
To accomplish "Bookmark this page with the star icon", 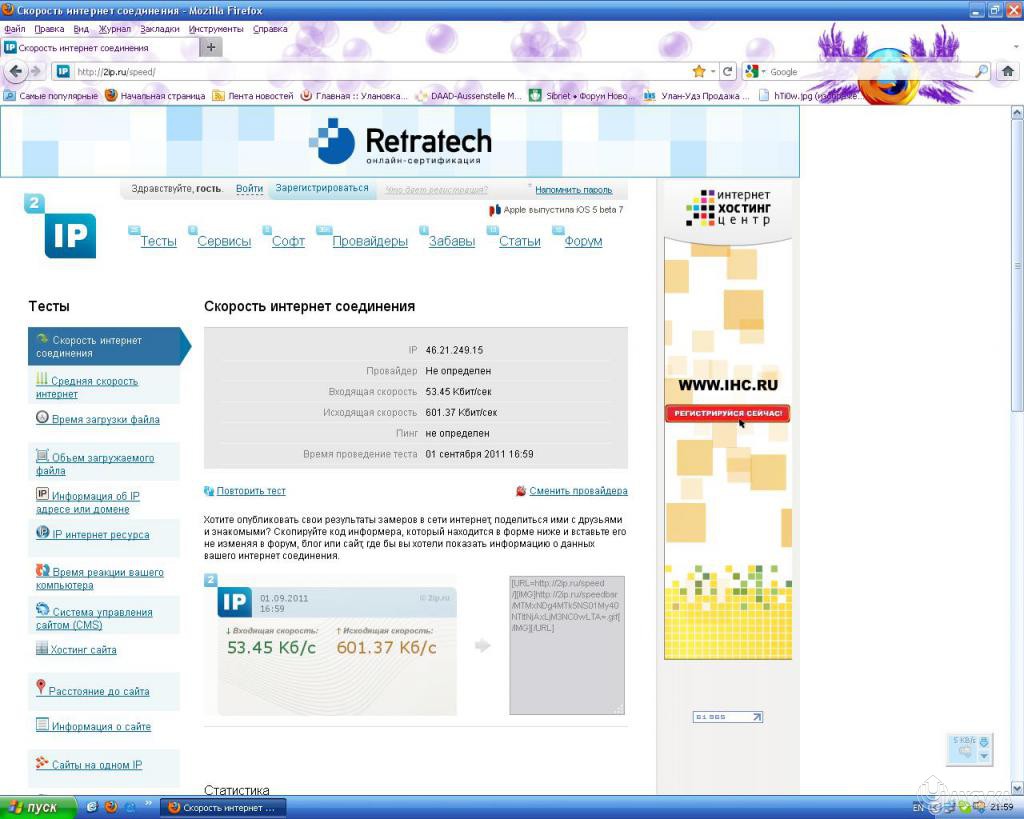I will [698, 72].
